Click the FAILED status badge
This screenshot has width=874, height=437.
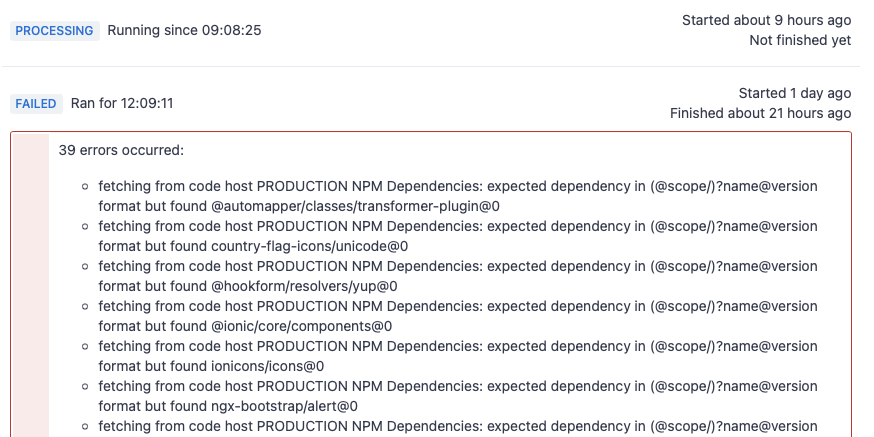click(36, 104)
